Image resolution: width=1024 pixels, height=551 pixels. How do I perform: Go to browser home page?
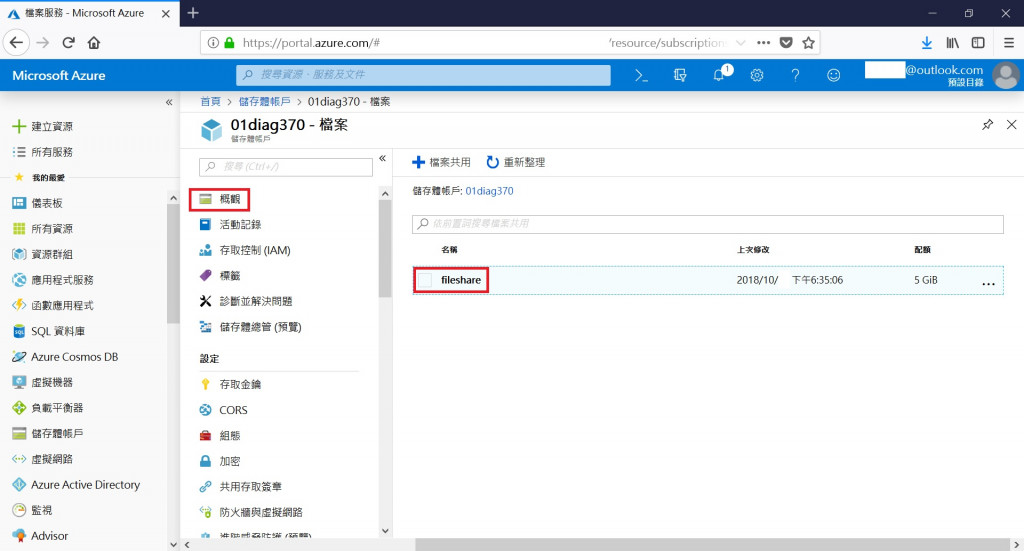tap(94, 43)
